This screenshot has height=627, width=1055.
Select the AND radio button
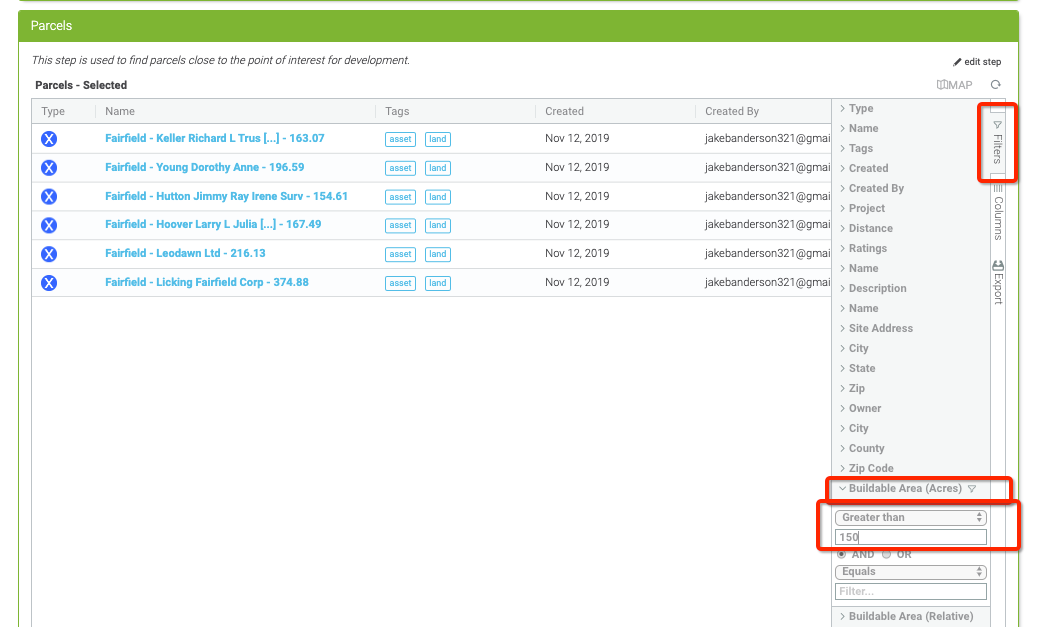pos(842,554)
